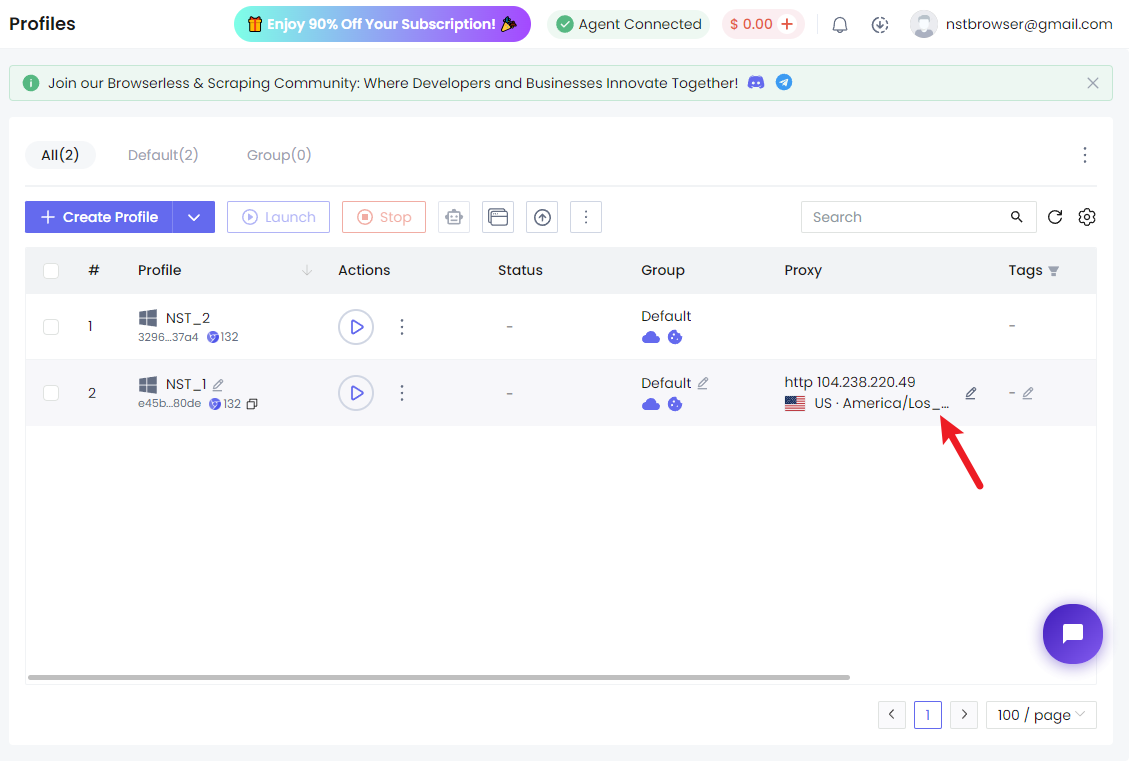The width and height of the screenshot is (1129, 761).
Task: Open the RPA robot tool
Action: point(453,217)
